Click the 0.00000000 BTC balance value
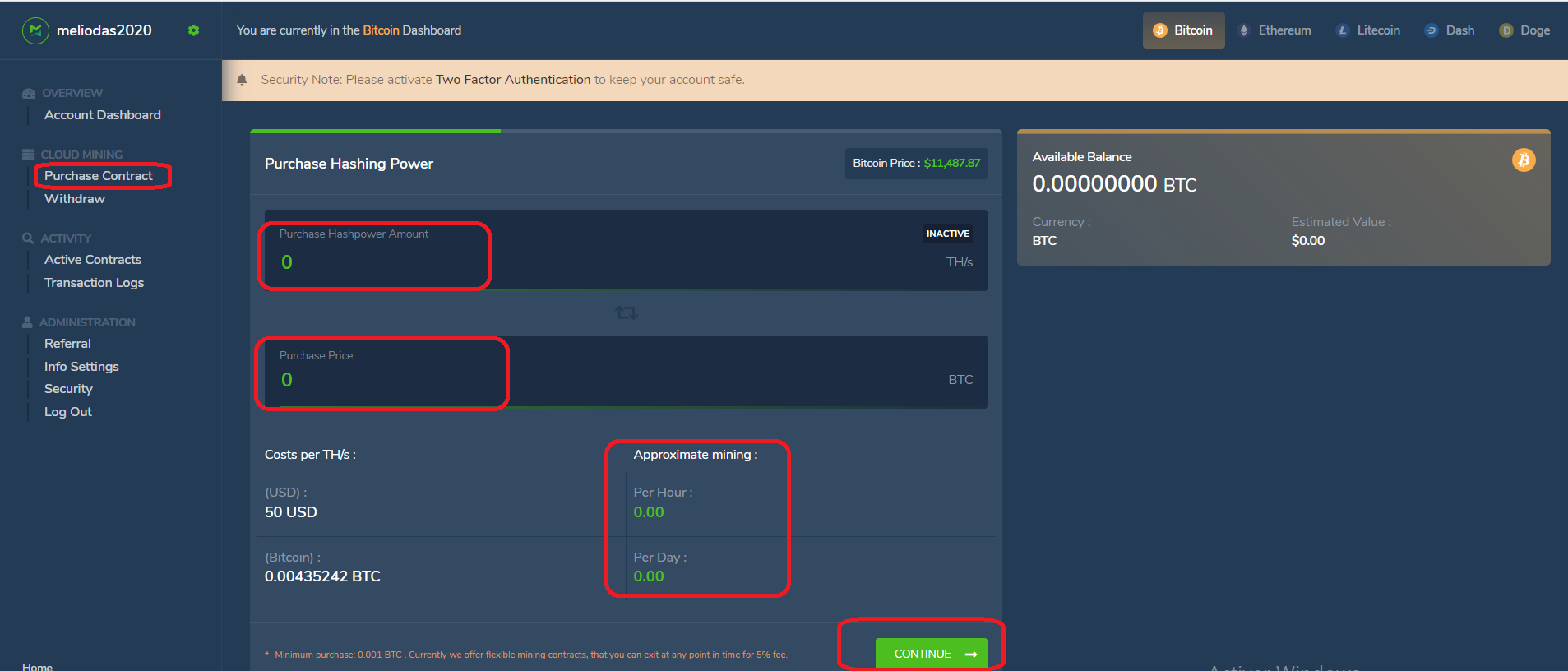 [x=1115, y=183]
